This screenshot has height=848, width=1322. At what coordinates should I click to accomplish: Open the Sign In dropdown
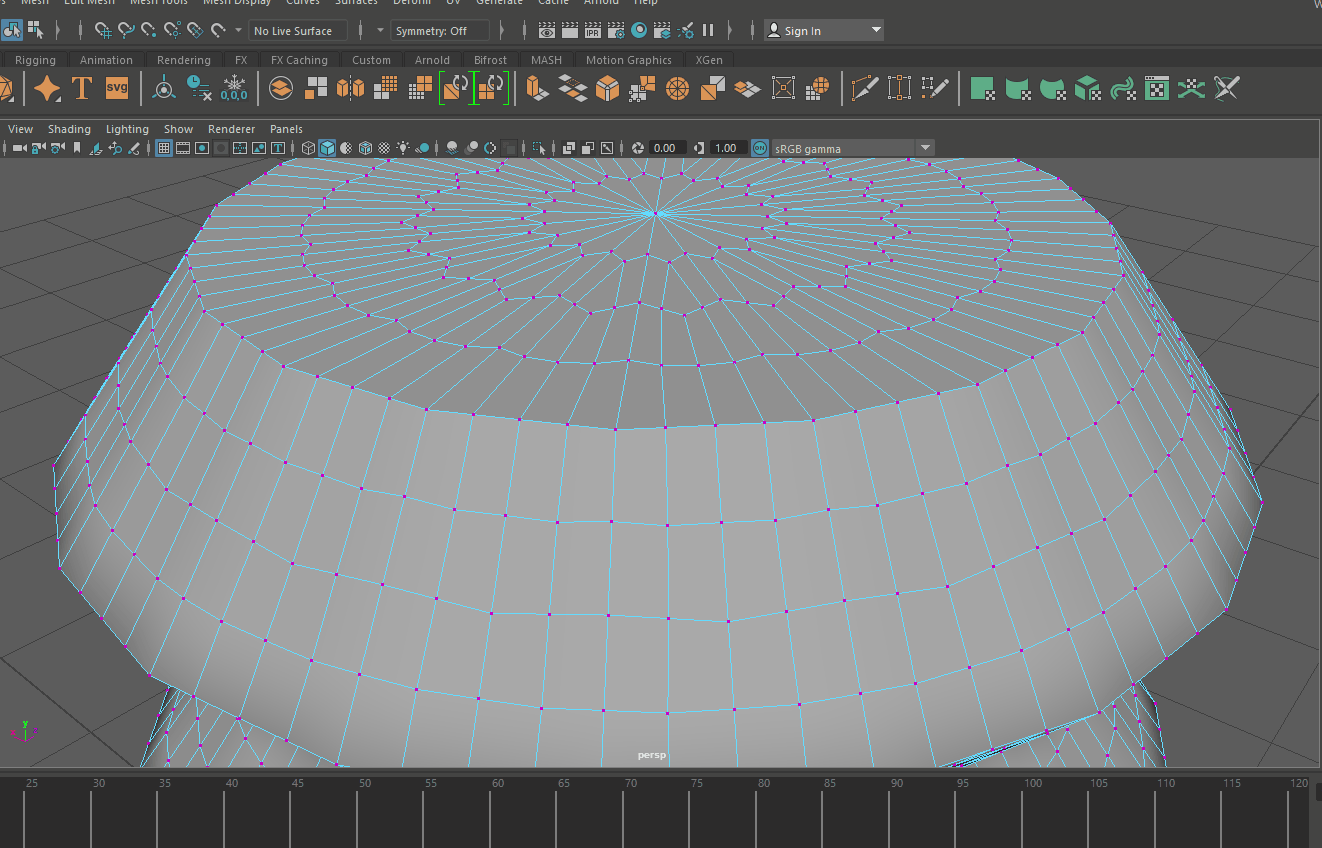[824, 31]
